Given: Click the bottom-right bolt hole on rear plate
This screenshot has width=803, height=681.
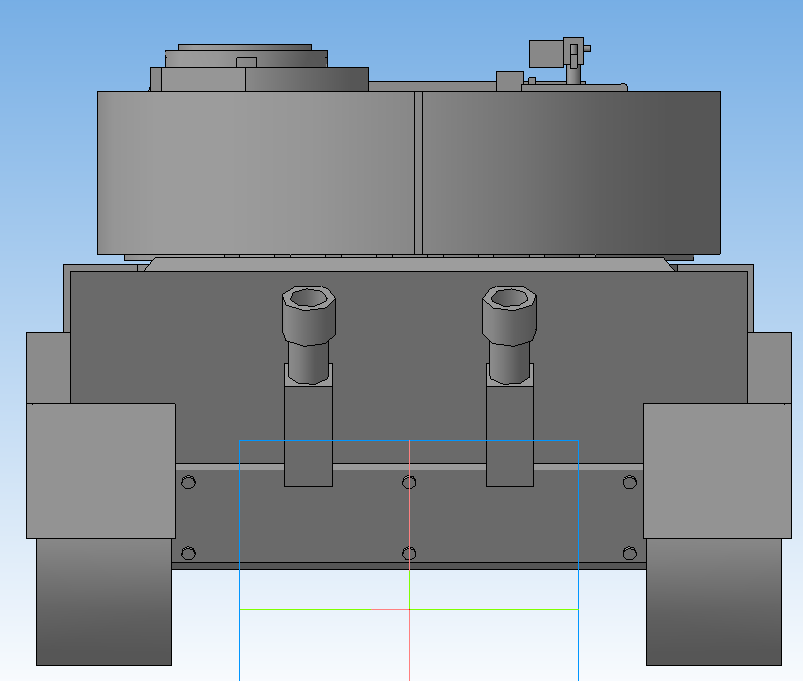Looking at the screenshot, I should pos(629,553).
